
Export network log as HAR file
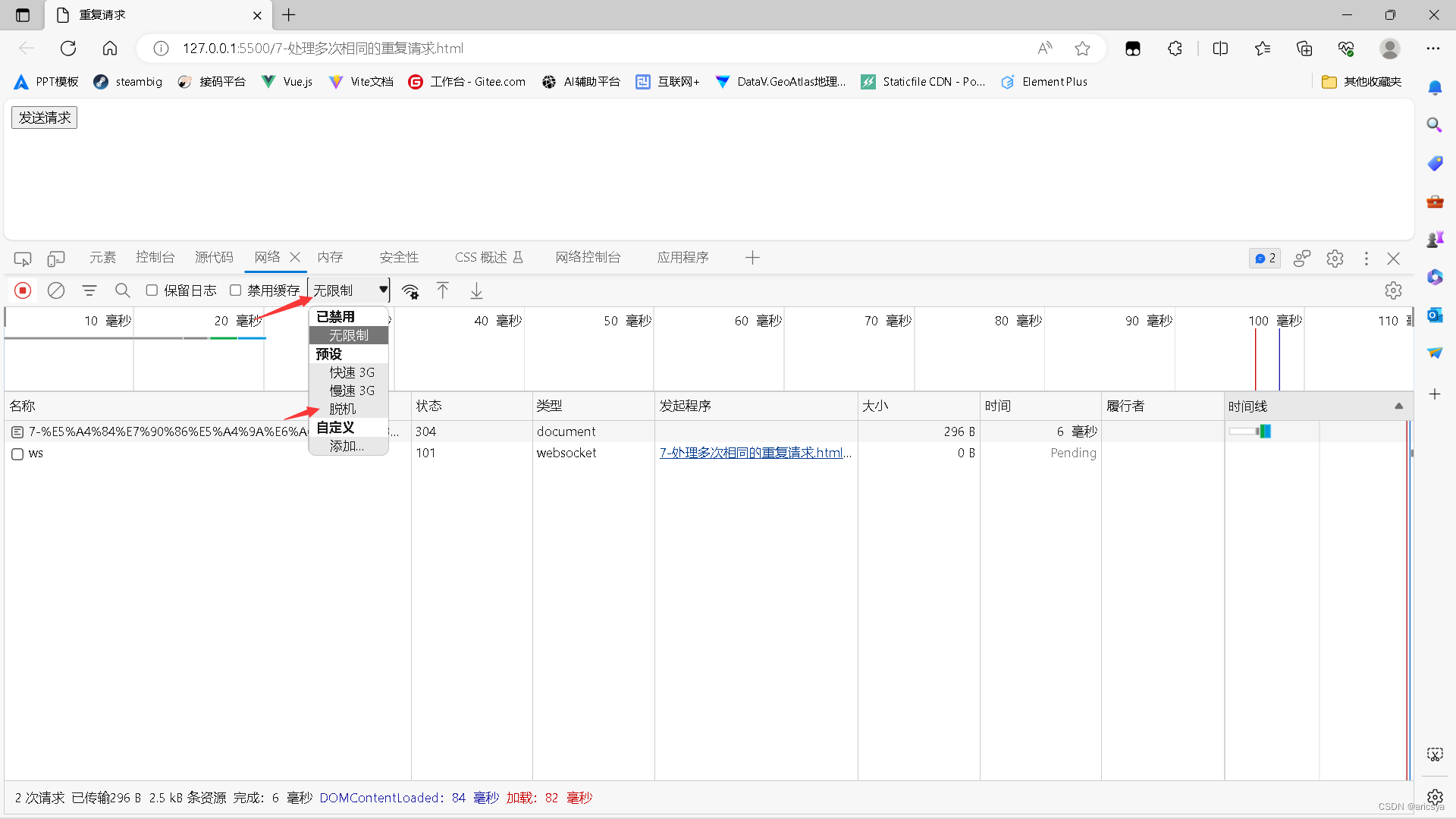tap(476, 290)
